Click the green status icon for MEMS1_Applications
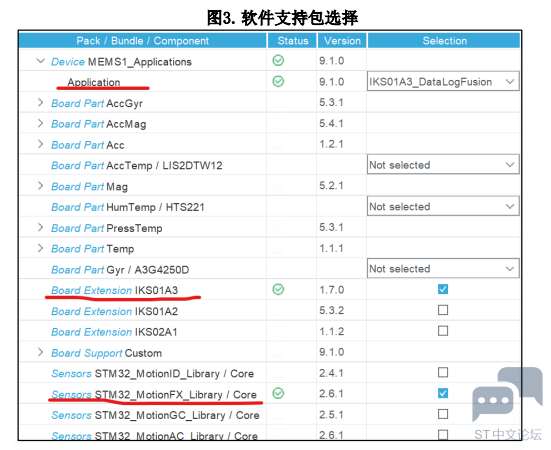Screen dimensions: 551x450 (278, 60)
